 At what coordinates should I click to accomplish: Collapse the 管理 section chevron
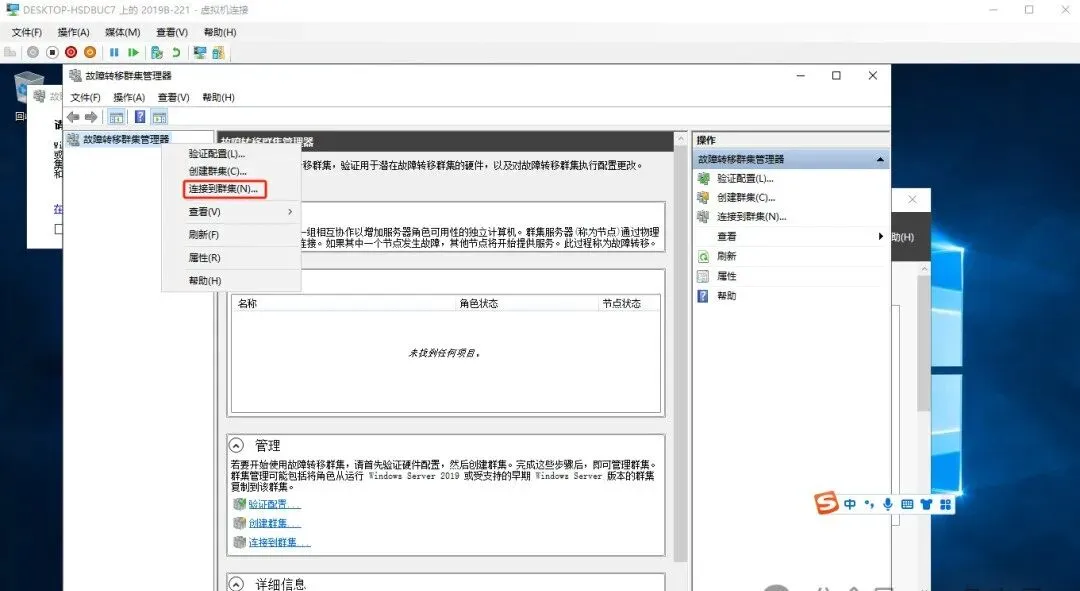(234, 445)
